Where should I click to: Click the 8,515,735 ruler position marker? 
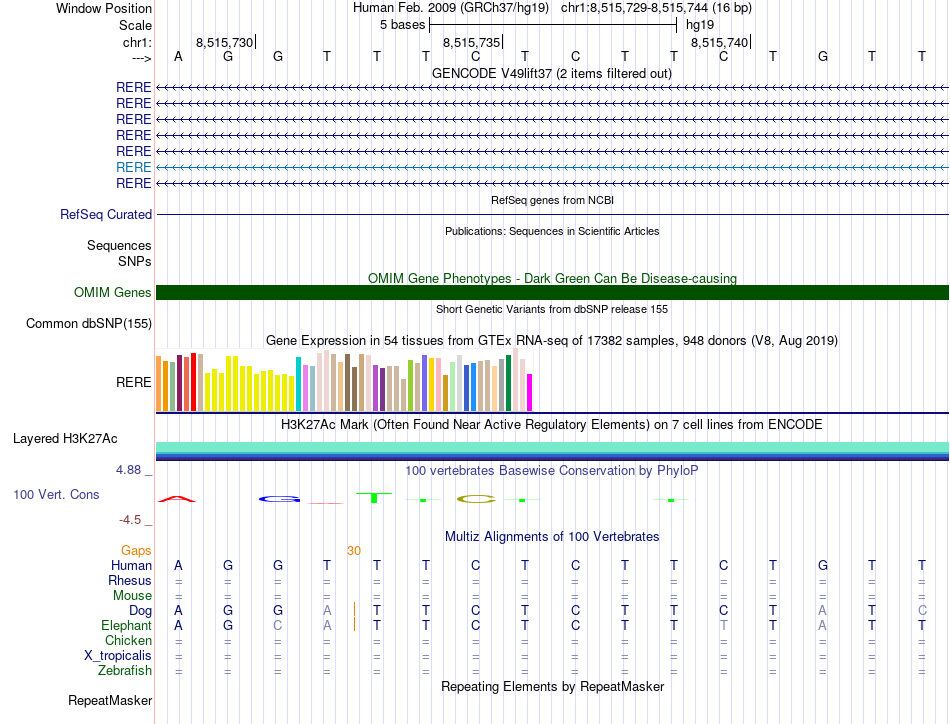pos(472,42)
